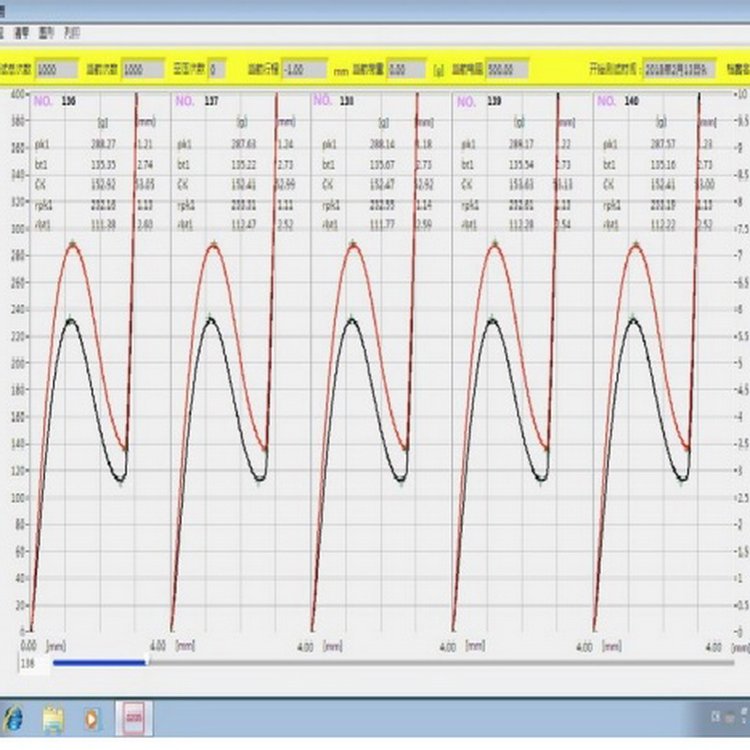Click the black curve peak marker in chart 137
Viewport: 750px width, 750px height.
(210, 319)
